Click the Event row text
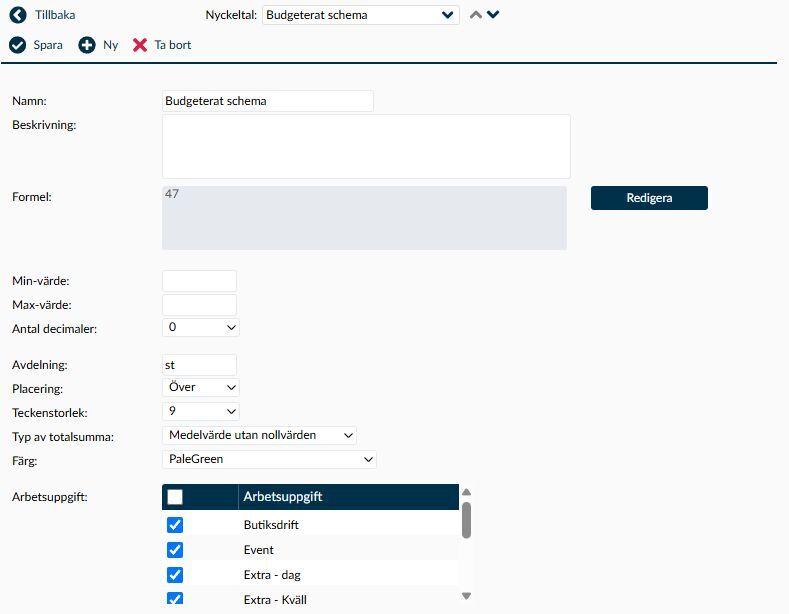 259,550
